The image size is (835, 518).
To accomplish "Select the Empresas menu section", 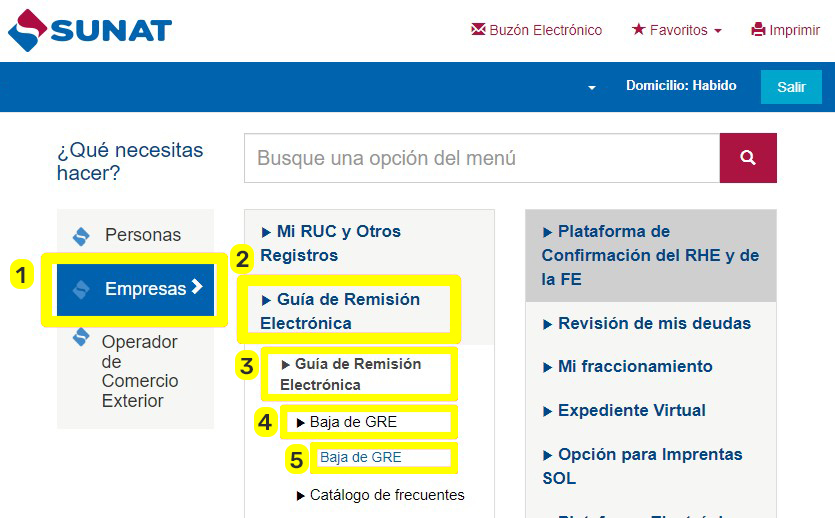I will click(135, 289).
